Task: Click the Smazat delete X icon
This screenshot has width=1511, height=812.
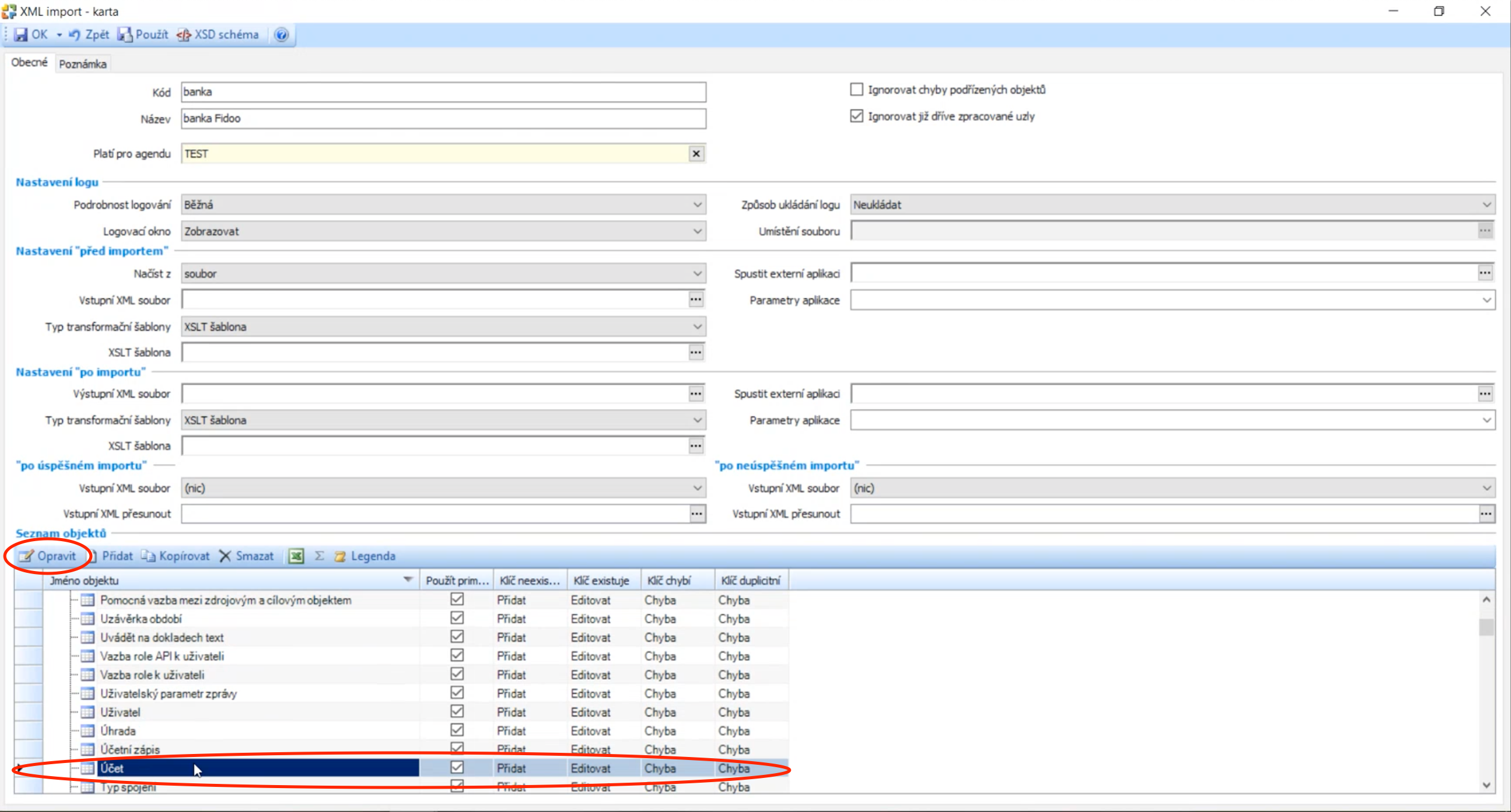Action: point(225,556)
